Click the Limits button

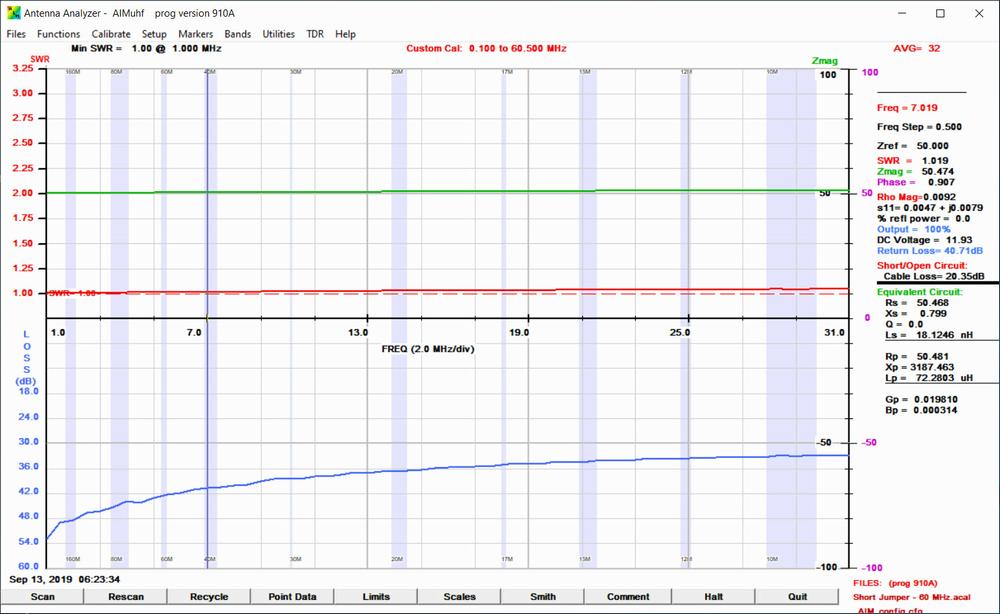coord(377,597)
